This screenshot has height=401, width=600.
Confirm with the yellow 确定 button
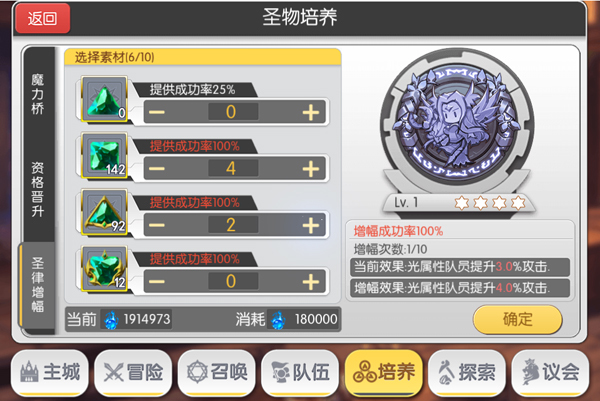click(x=517, y=319)
